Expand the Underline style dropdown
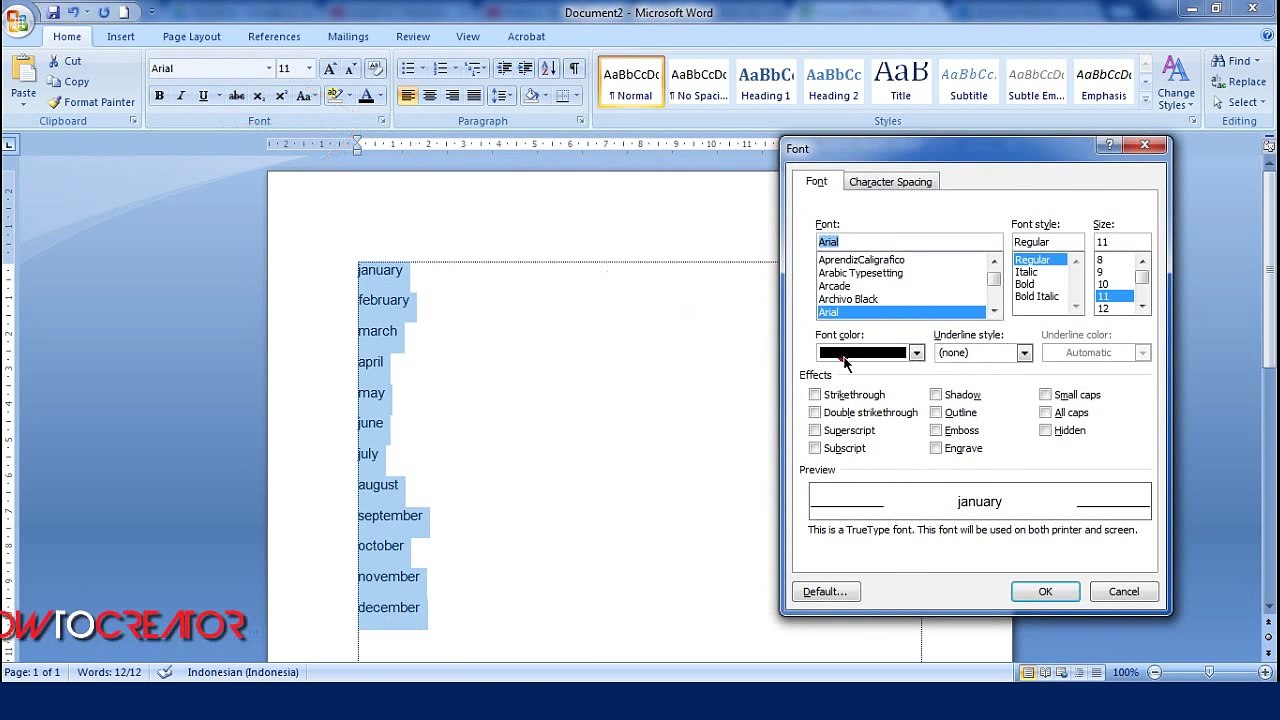The image size is (1280, 720). [1024, 353]
